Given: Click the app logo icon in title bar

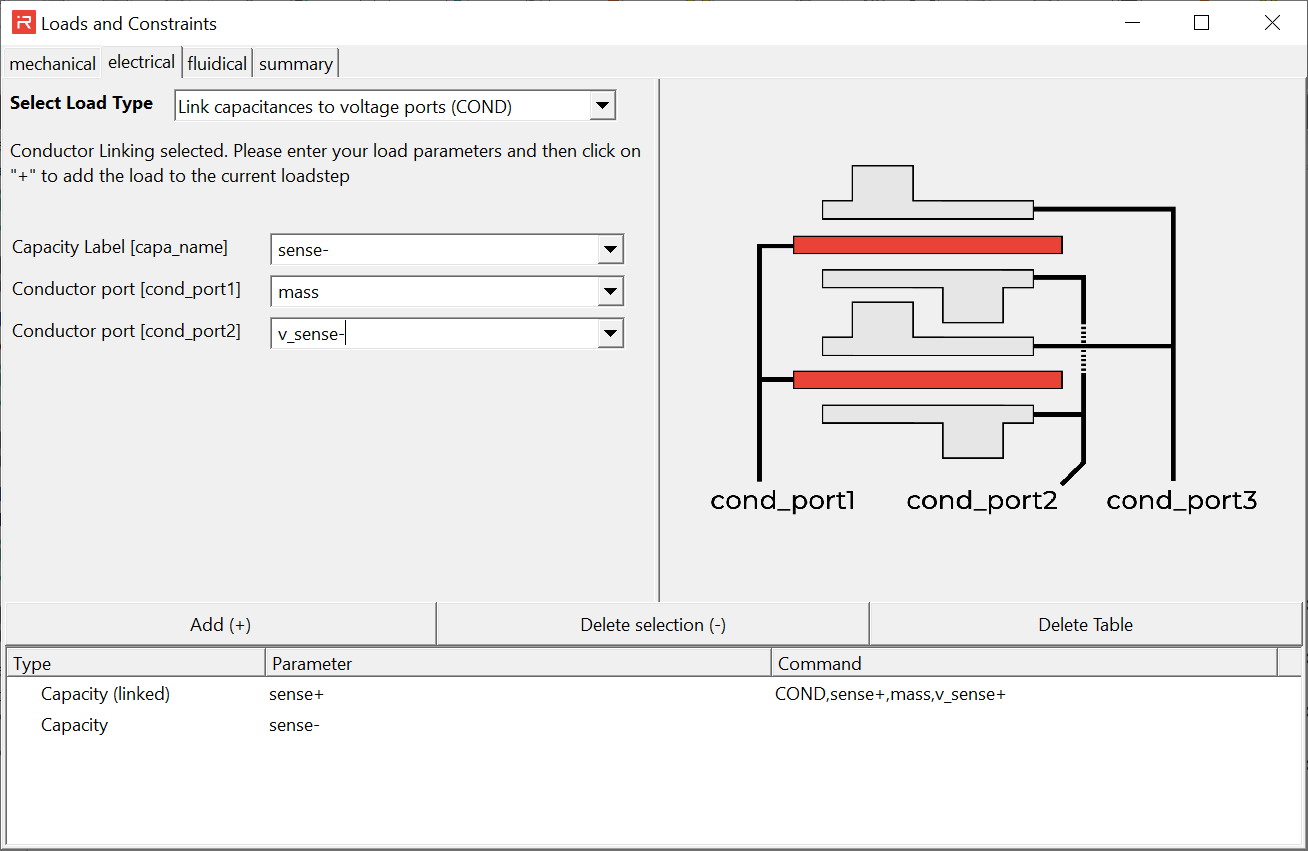Looking at the screenshot, I should point(23,23).
